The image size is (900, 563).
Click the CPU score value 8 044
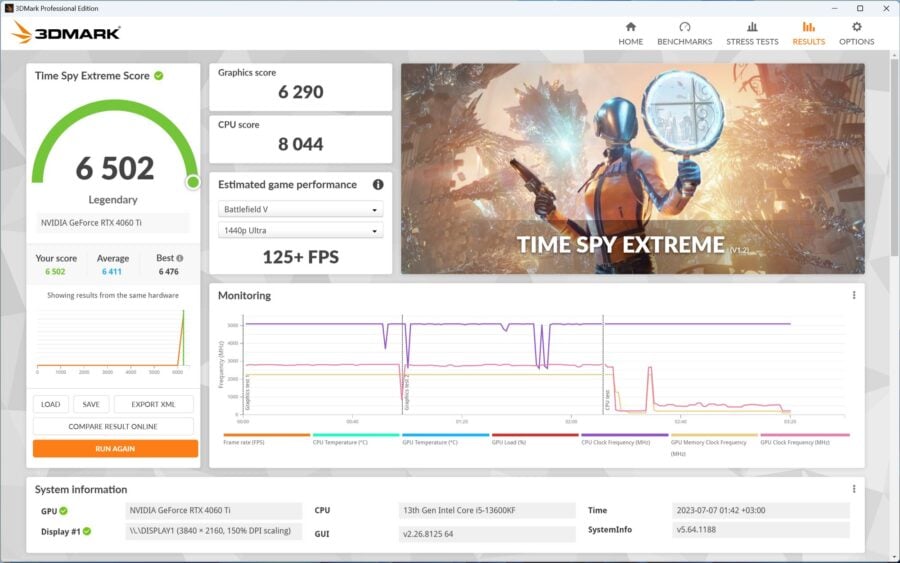click(x=301, y=144)
